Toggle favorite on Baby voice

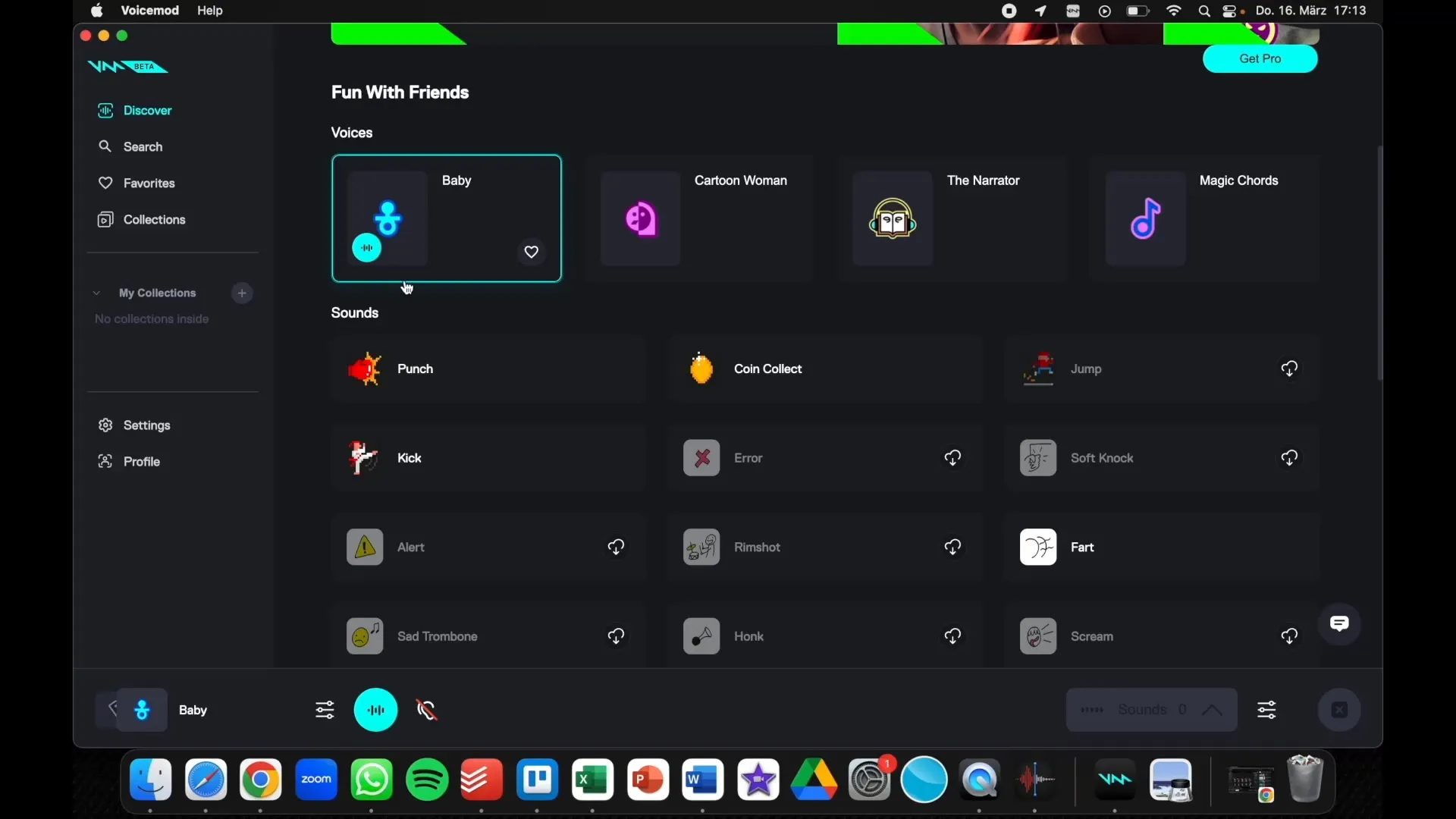(531, 251)
